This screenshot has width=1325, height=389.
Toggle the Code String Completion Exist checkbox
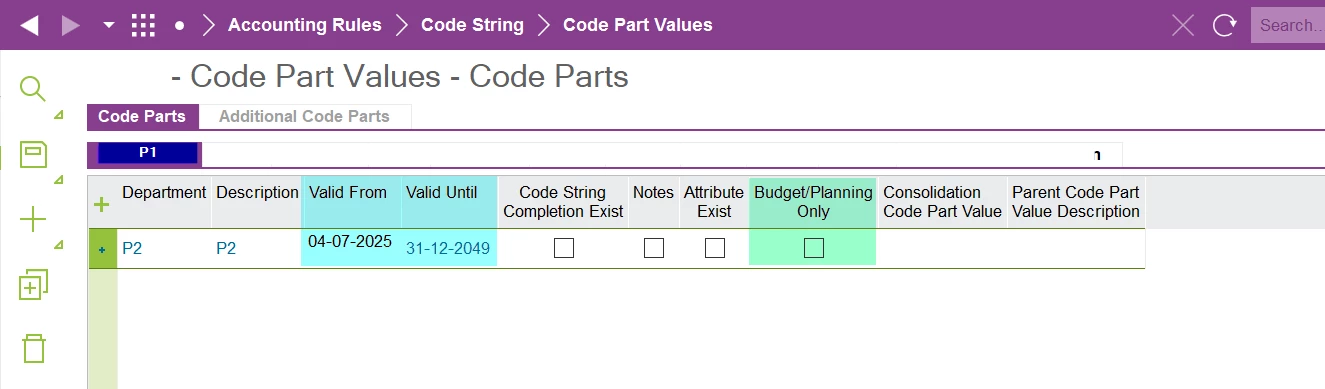click(x=564, y=248)
